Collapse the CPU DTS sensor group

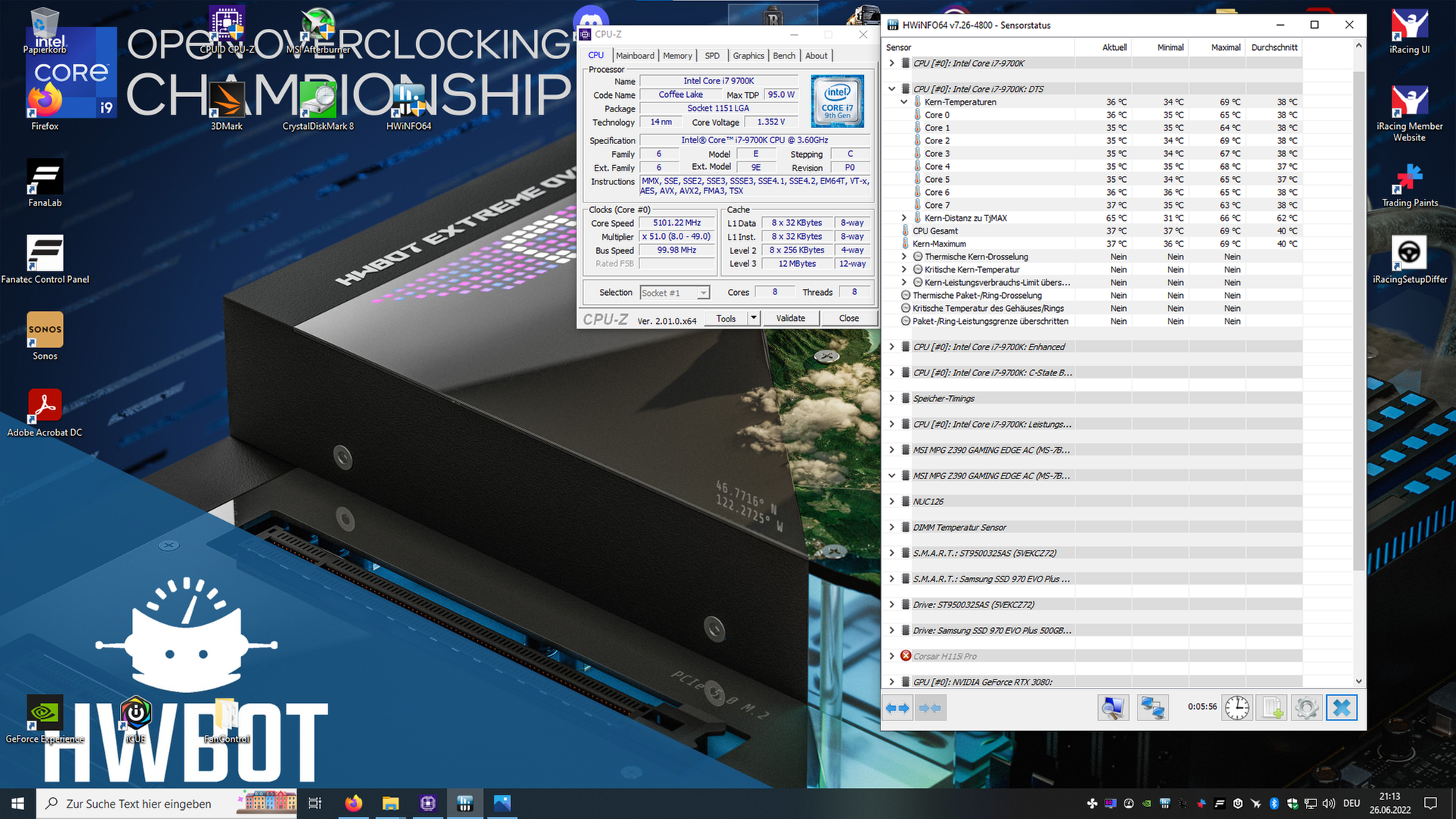coord(892,89)
